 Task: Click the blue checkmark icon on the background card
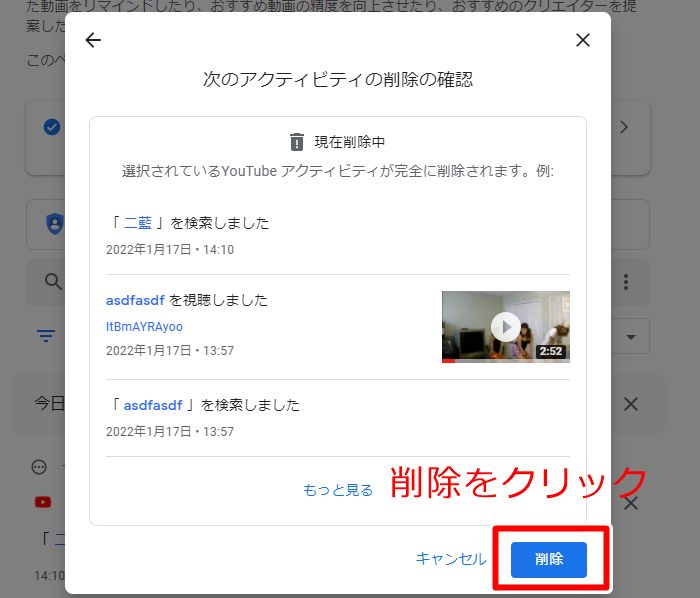point(52,127)
